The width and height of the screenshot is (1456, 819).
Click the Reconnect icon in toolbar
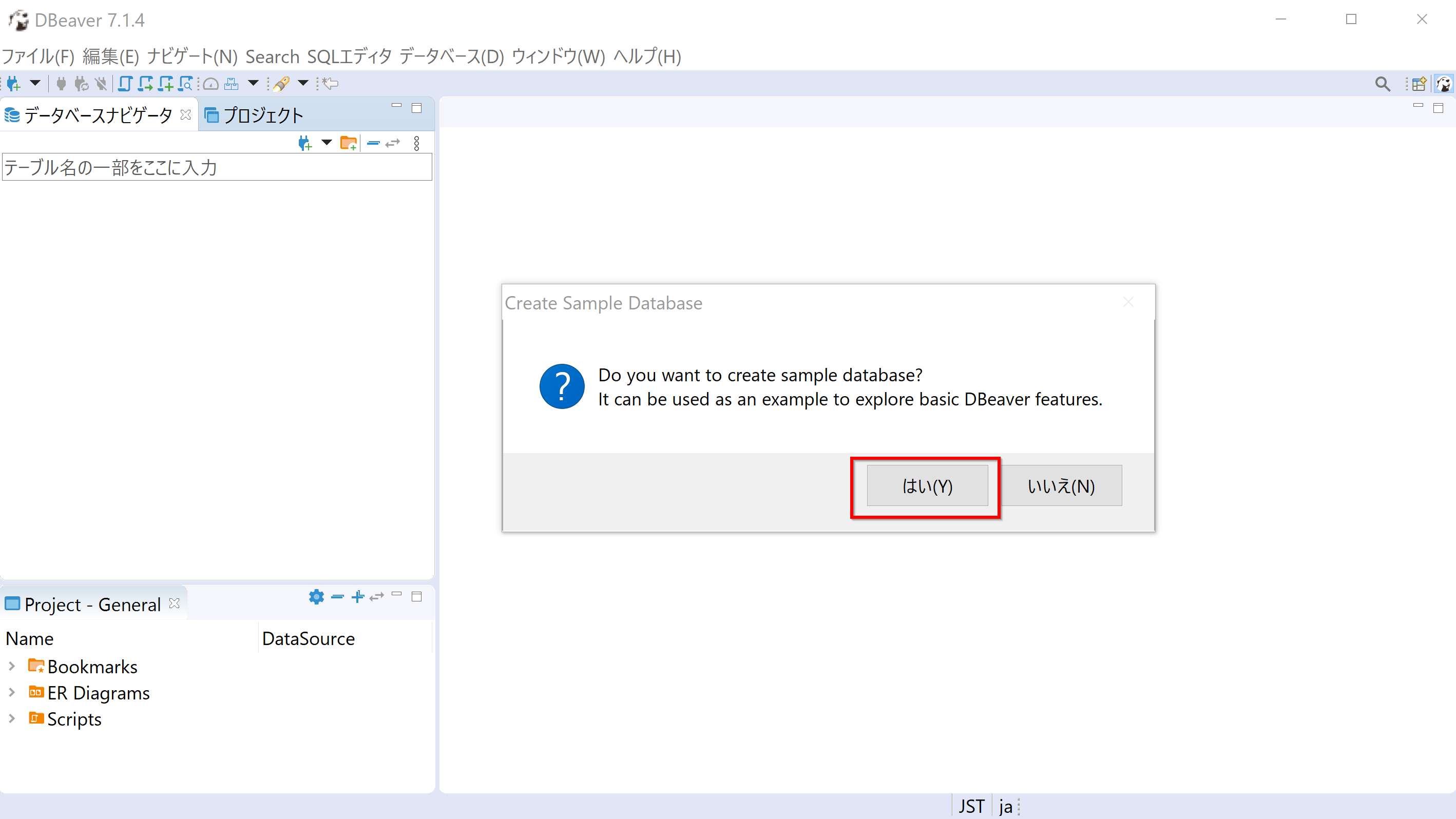82,84
